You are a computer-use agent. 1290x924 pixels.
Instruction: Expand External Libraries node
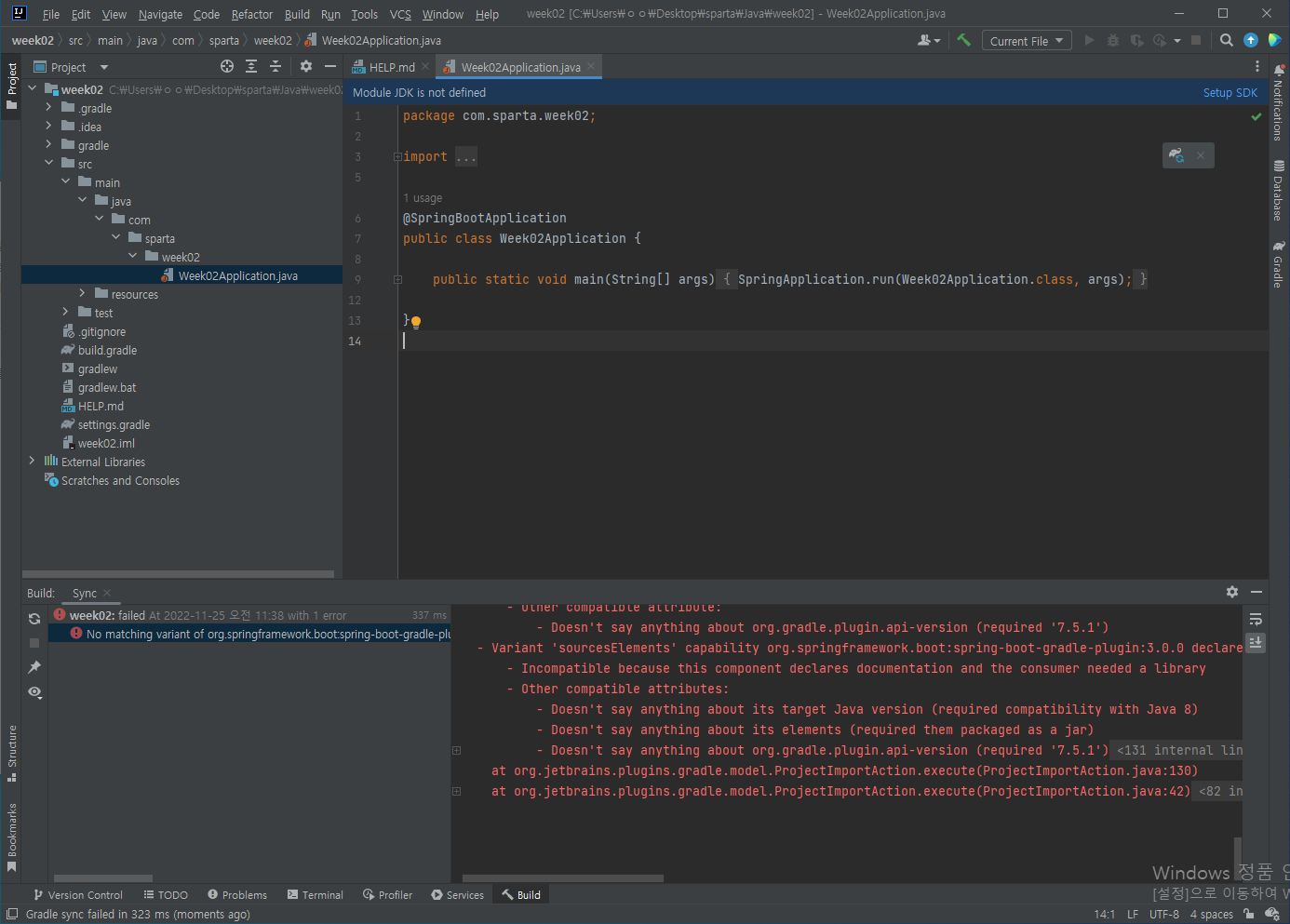32,462
